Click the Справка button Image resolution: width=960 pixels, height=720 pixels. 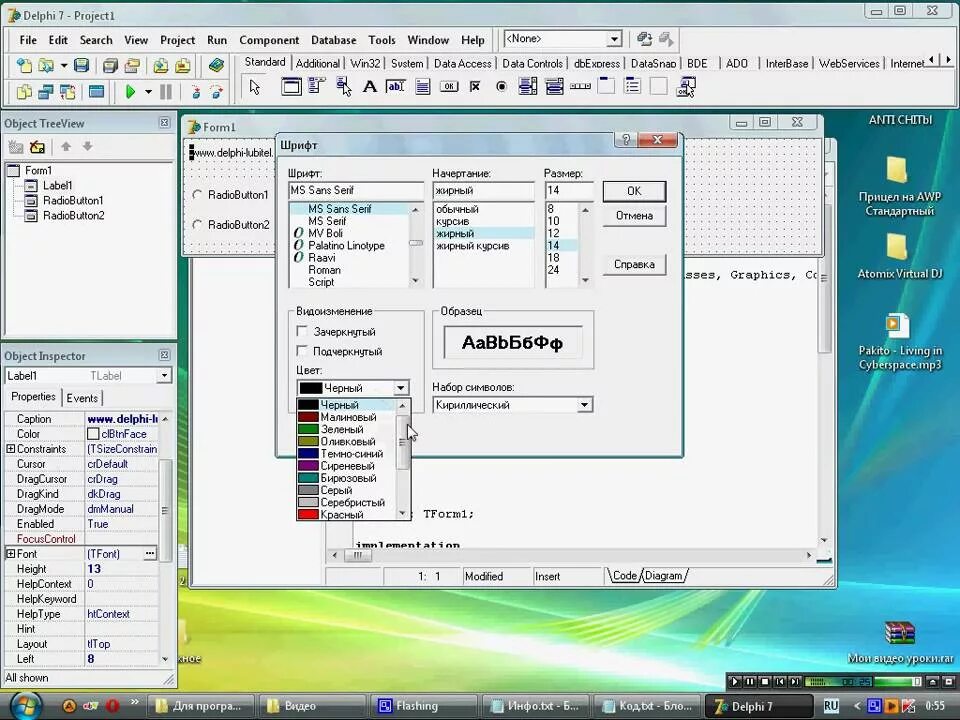coord(634,264)
